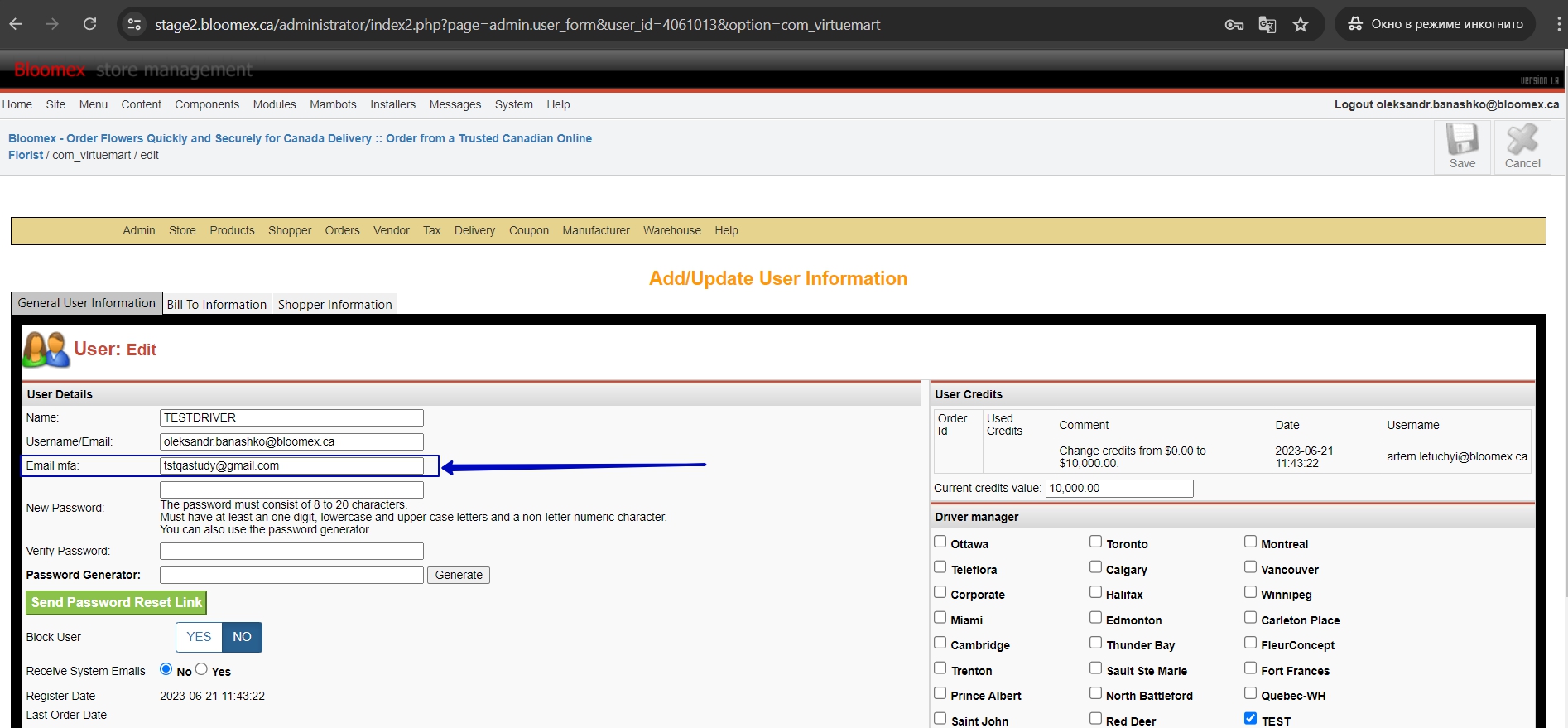Enable the Calgary checkbox

coord(1095,567)
